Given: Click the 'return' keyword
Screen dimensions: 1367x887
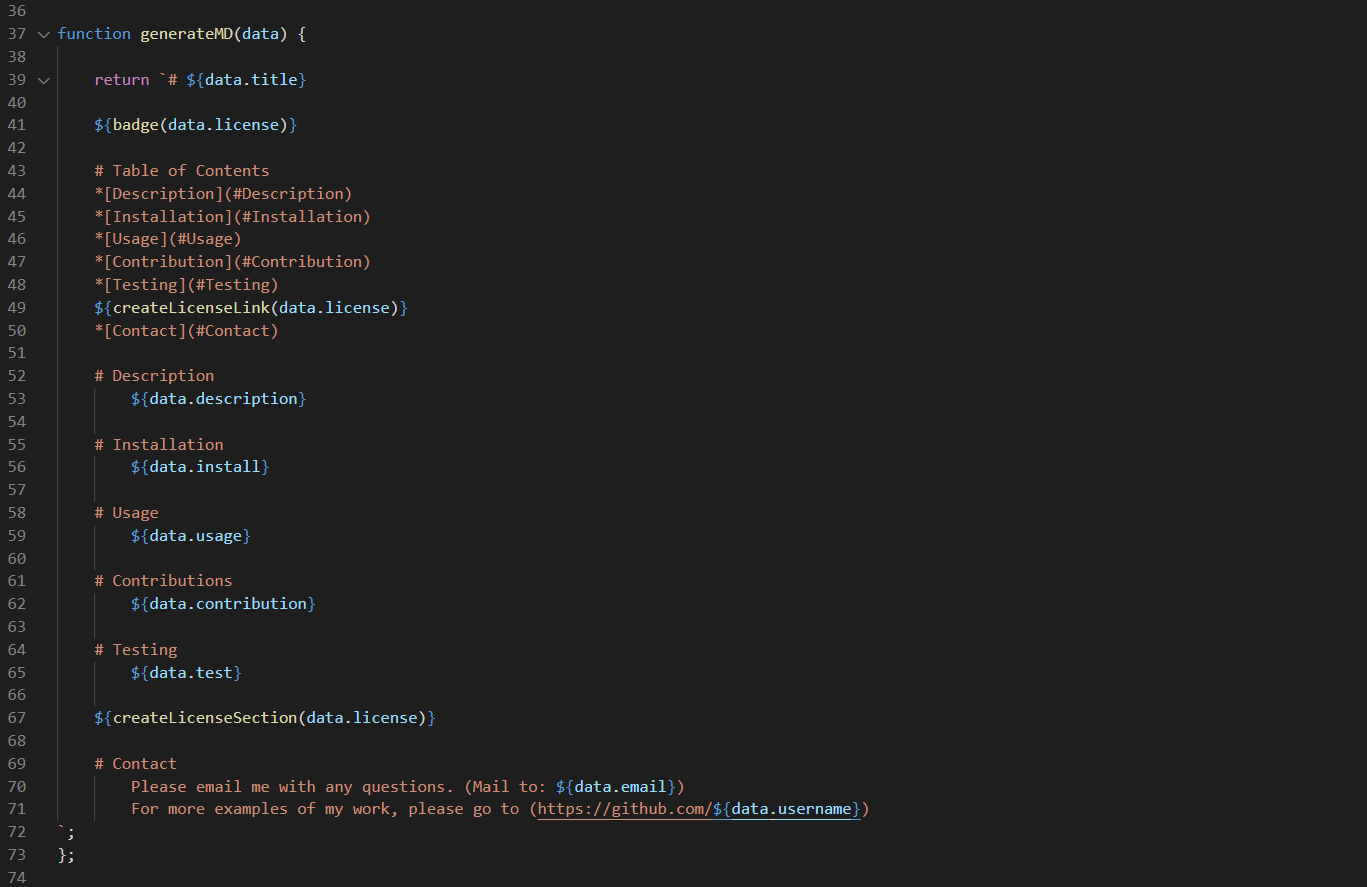Looking at the screenshot, I should pos(122,80).
